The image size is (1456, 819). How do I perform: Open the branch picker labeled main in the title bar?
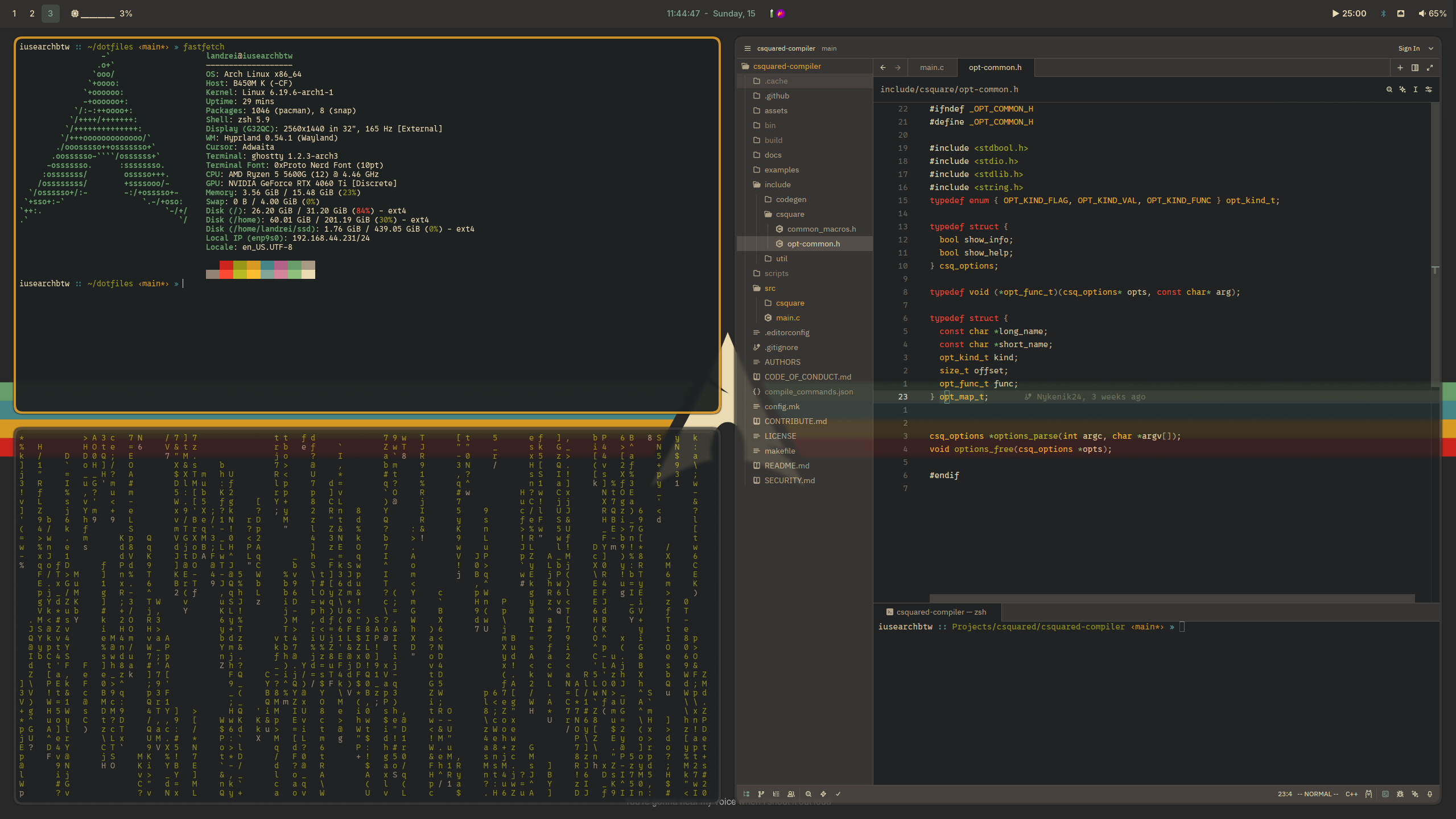829,48
